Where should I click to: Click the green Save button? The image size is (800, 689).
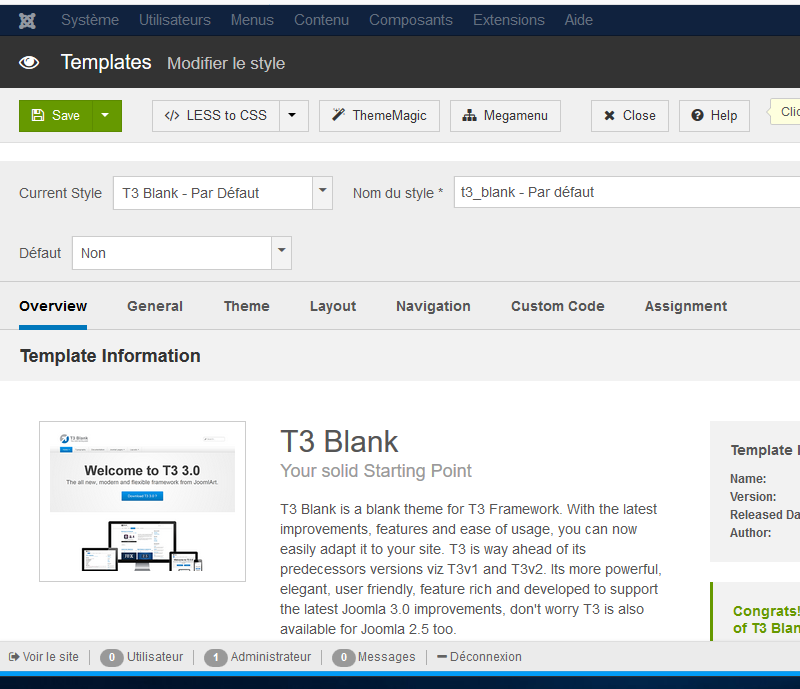pyautogui.click(x=56, y=116)
